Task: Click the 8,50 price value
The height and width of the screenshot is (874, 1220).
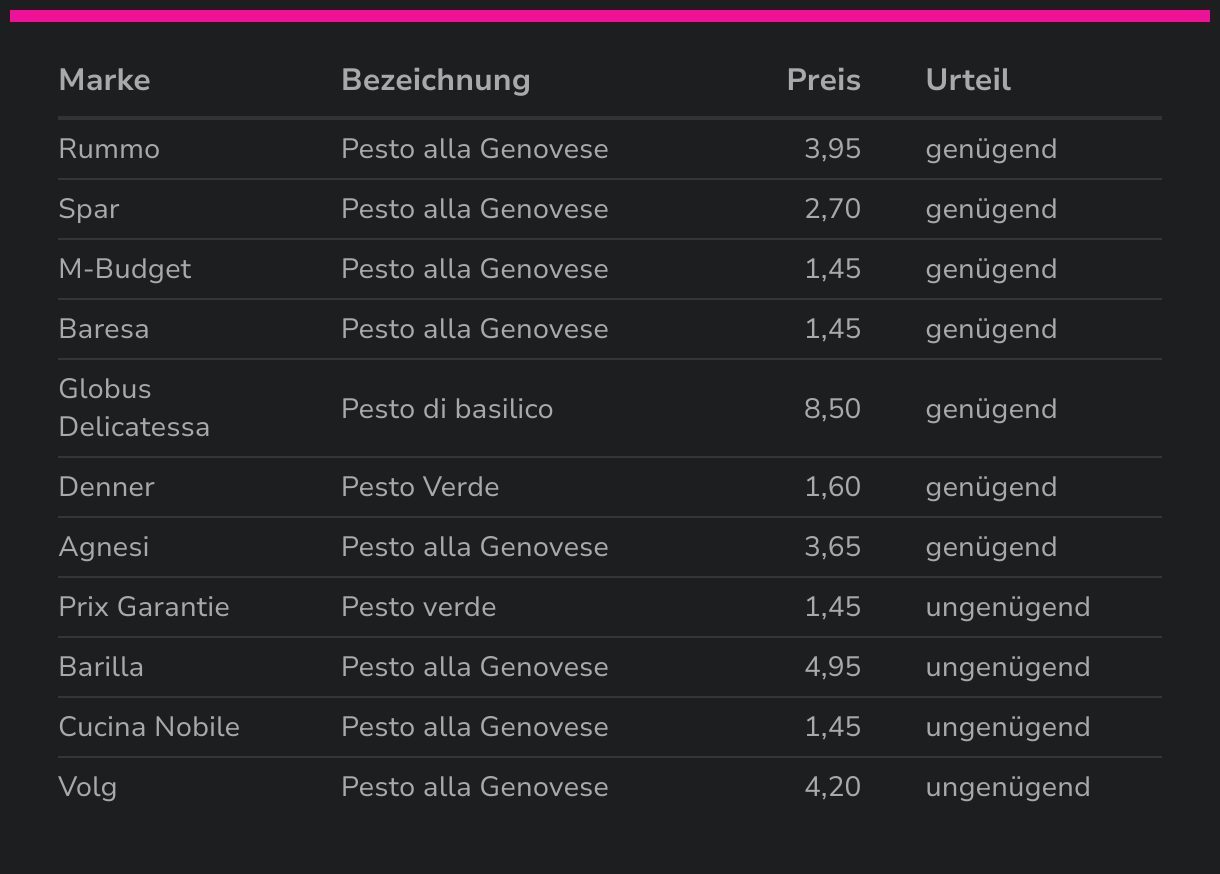Action: 832,409
